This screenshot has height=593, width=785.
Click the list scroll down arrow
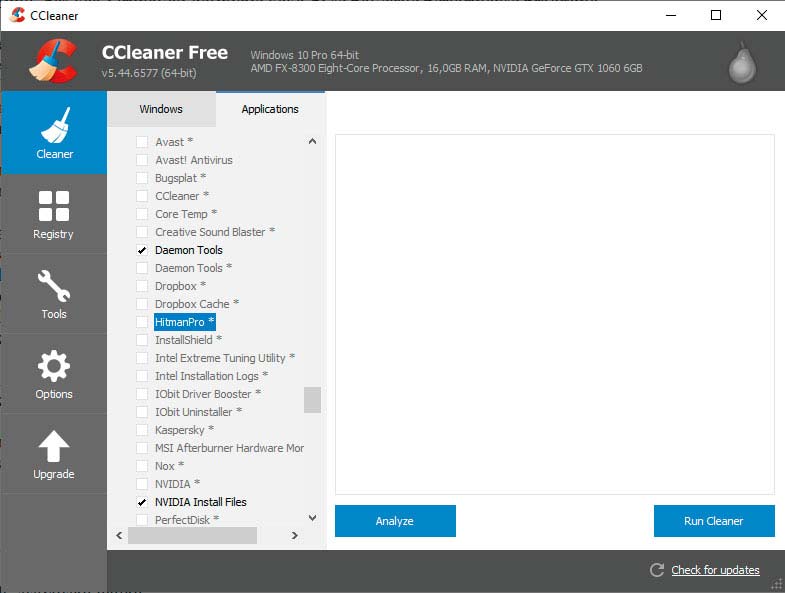[x=312, y=518]
